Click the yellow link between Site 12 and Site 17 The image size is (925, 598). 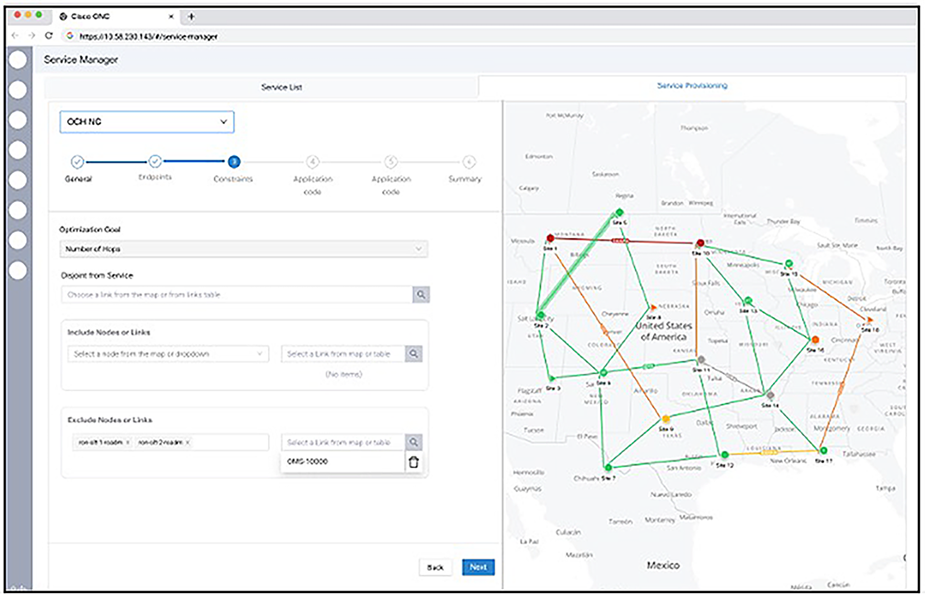[770, 452]
